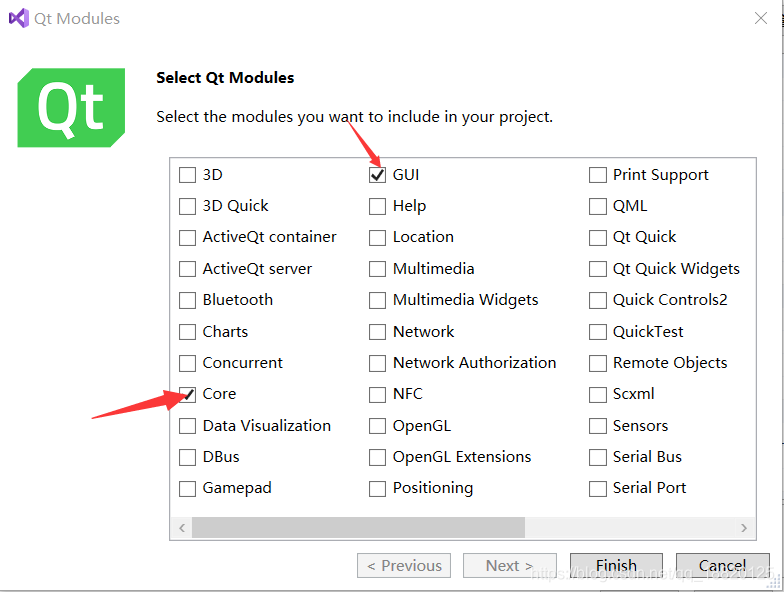
Task: Check the Network Authorization module
Action: (378, 363)
